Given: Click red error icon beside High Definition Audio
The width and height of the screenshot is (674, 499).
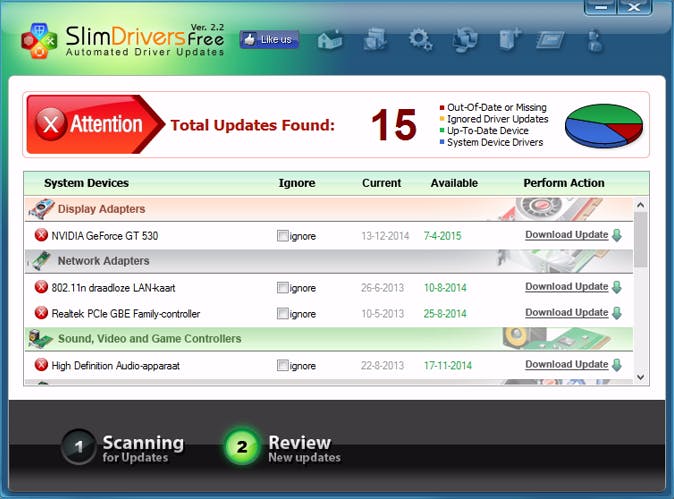Looking at the screenshot, I should 41,365.
